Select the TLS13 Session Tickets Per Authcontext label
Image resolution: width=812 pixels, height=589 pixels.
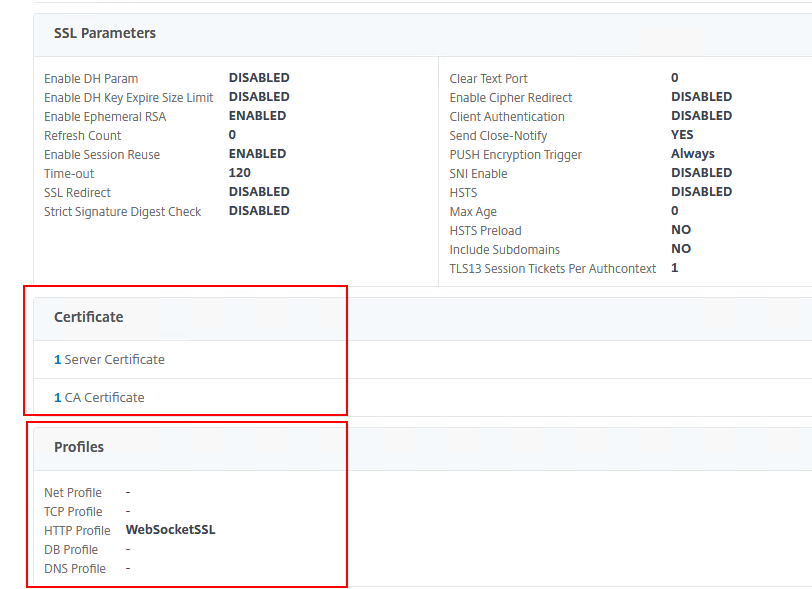pos(552,268)
